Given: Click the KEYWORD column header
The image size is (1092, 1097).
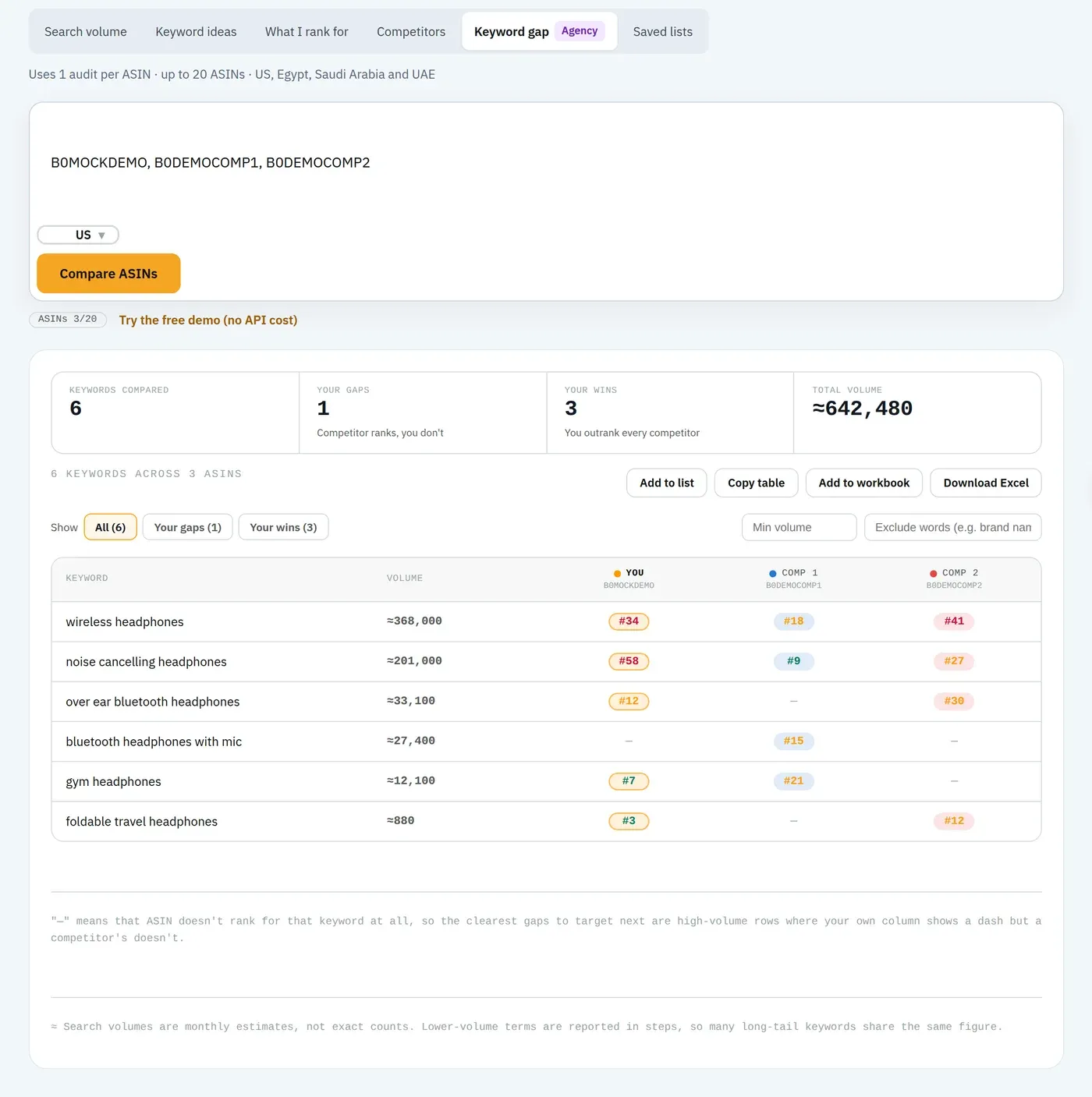Looking at the screenshot, I should 87,579.
